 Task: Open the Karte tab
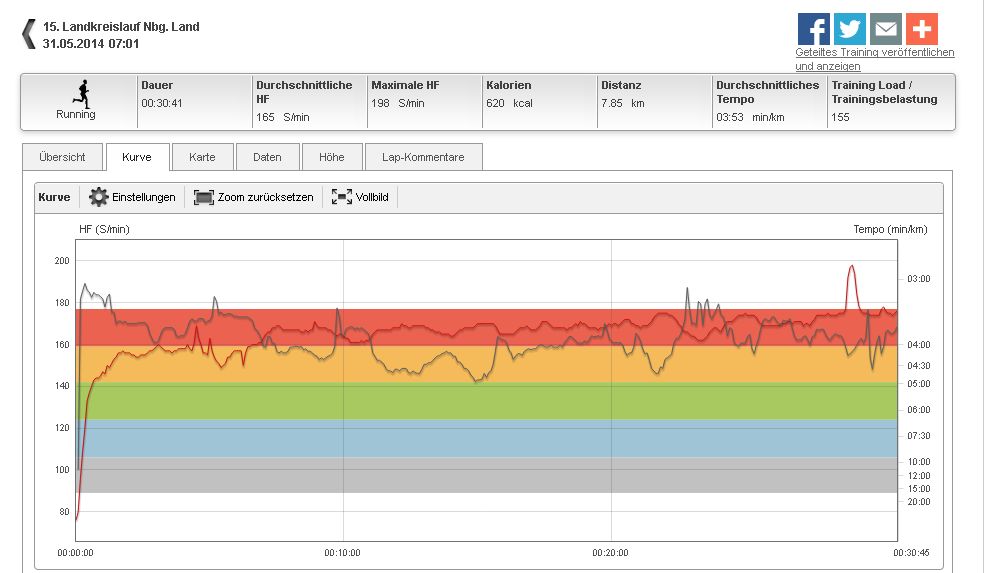[202, 157]
